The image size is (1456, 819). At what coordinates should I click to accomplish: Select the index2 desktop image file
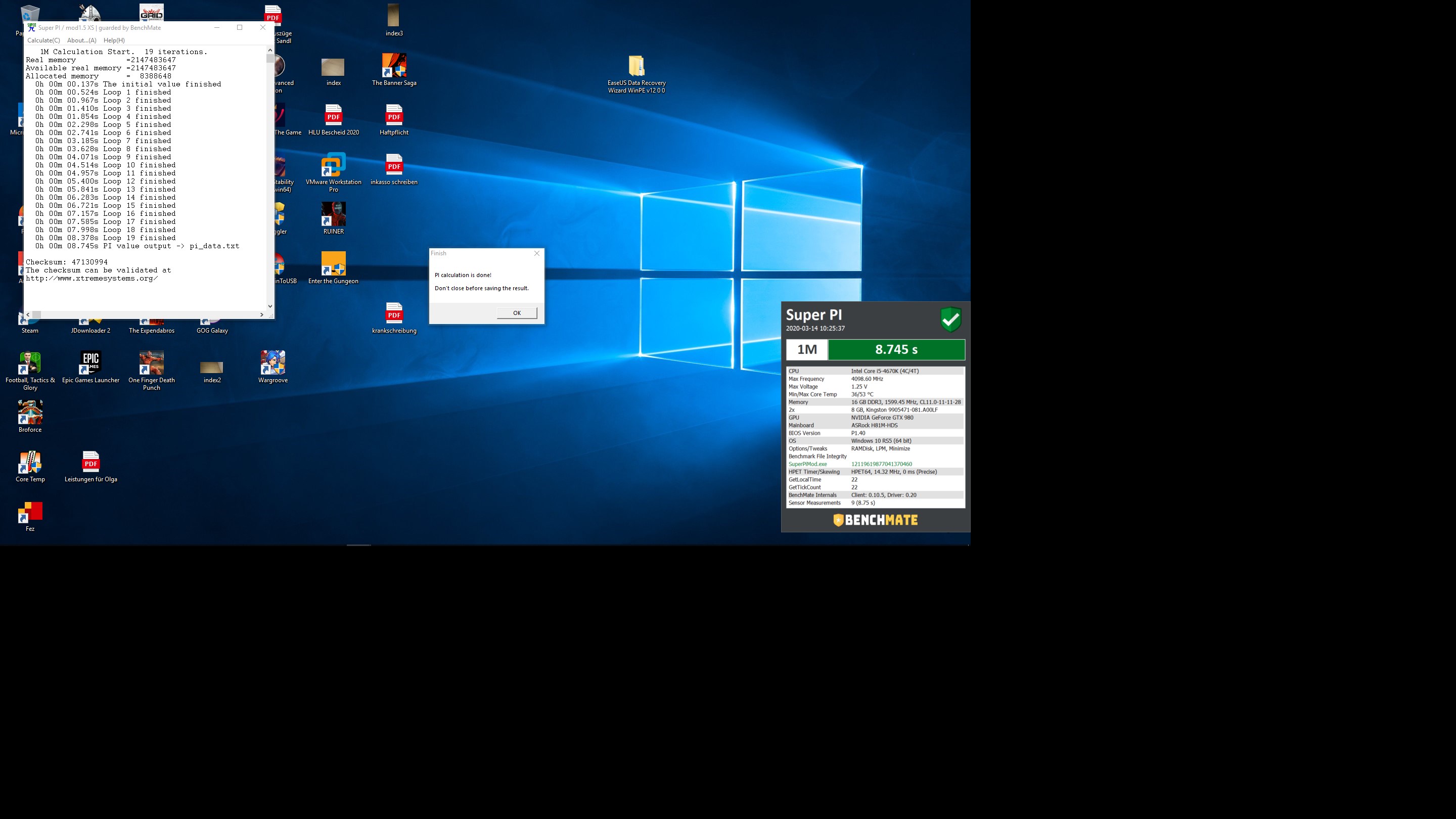[x=212, y=372]
